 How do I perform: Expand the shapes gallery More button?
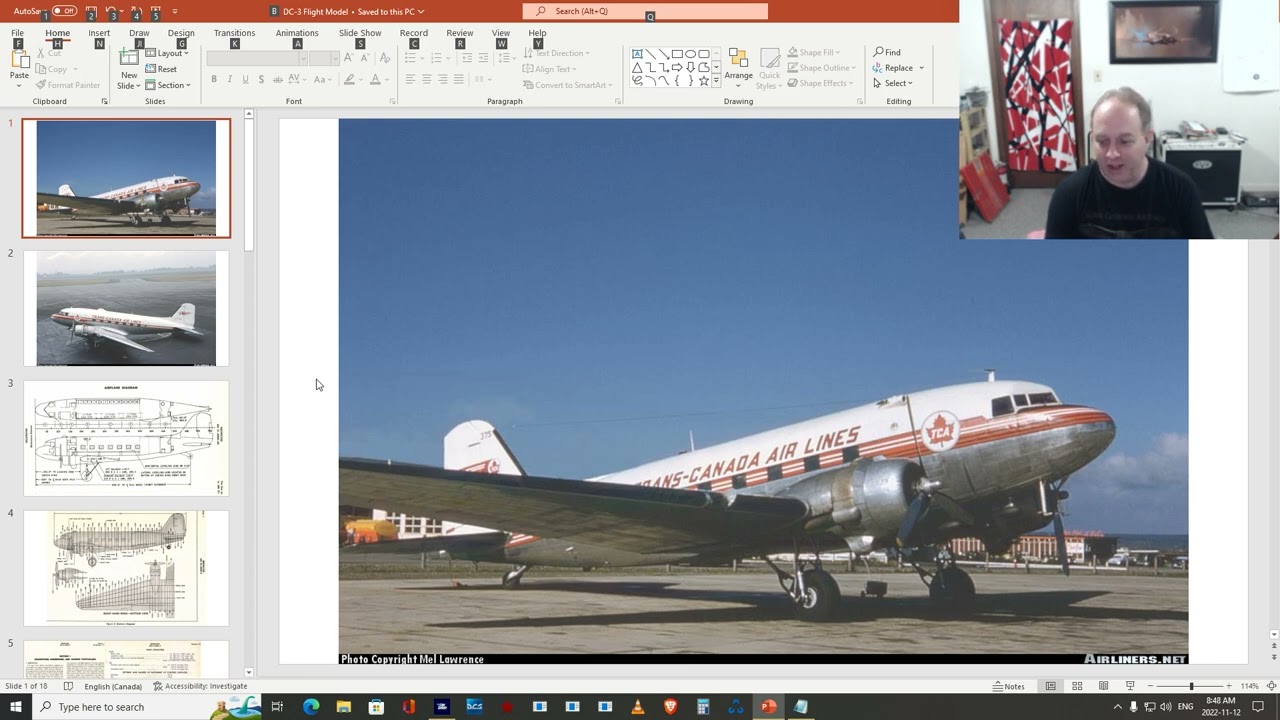[x=716, y=81]
